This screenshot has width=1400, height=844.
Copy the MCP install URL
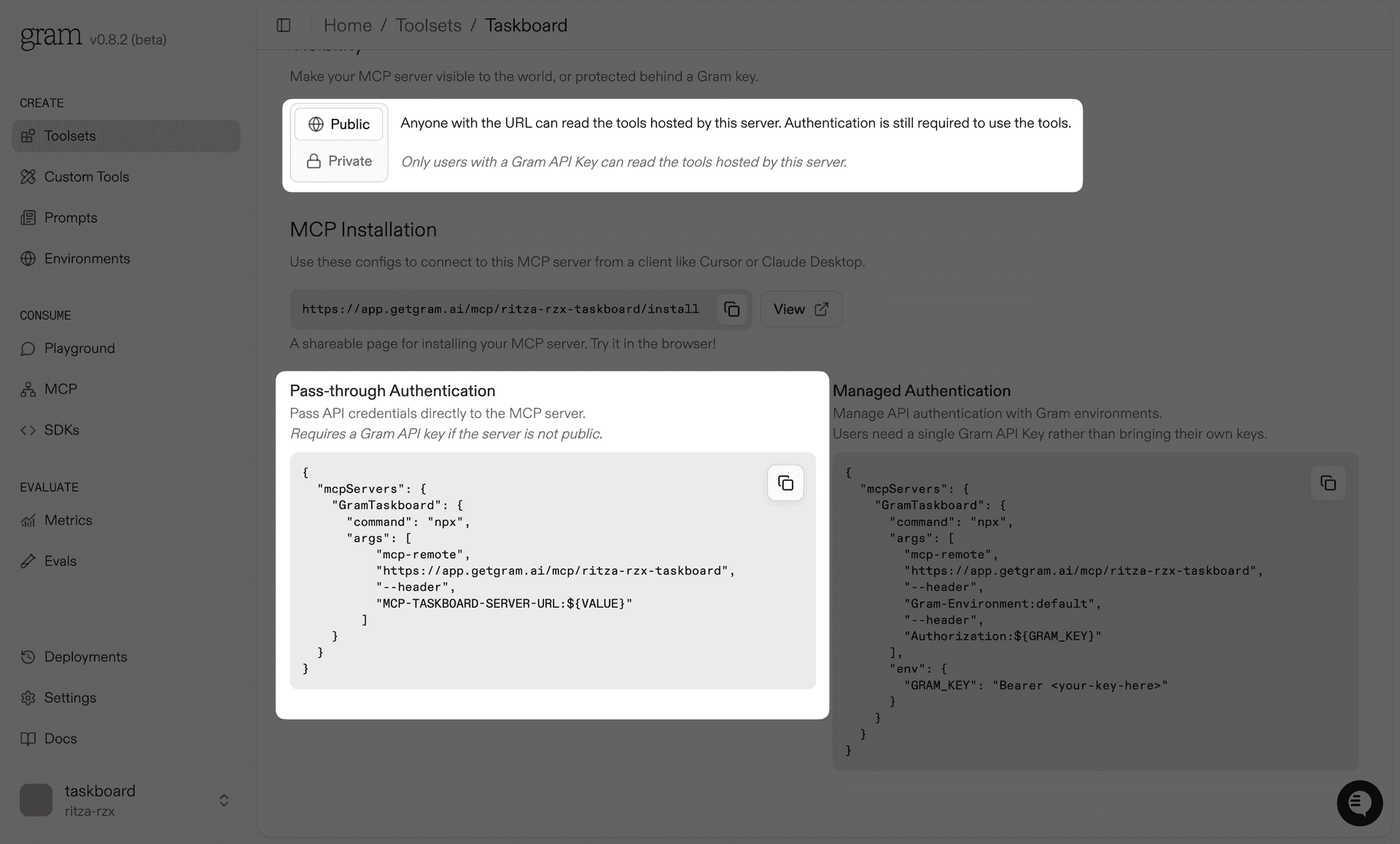click(731, 309)
